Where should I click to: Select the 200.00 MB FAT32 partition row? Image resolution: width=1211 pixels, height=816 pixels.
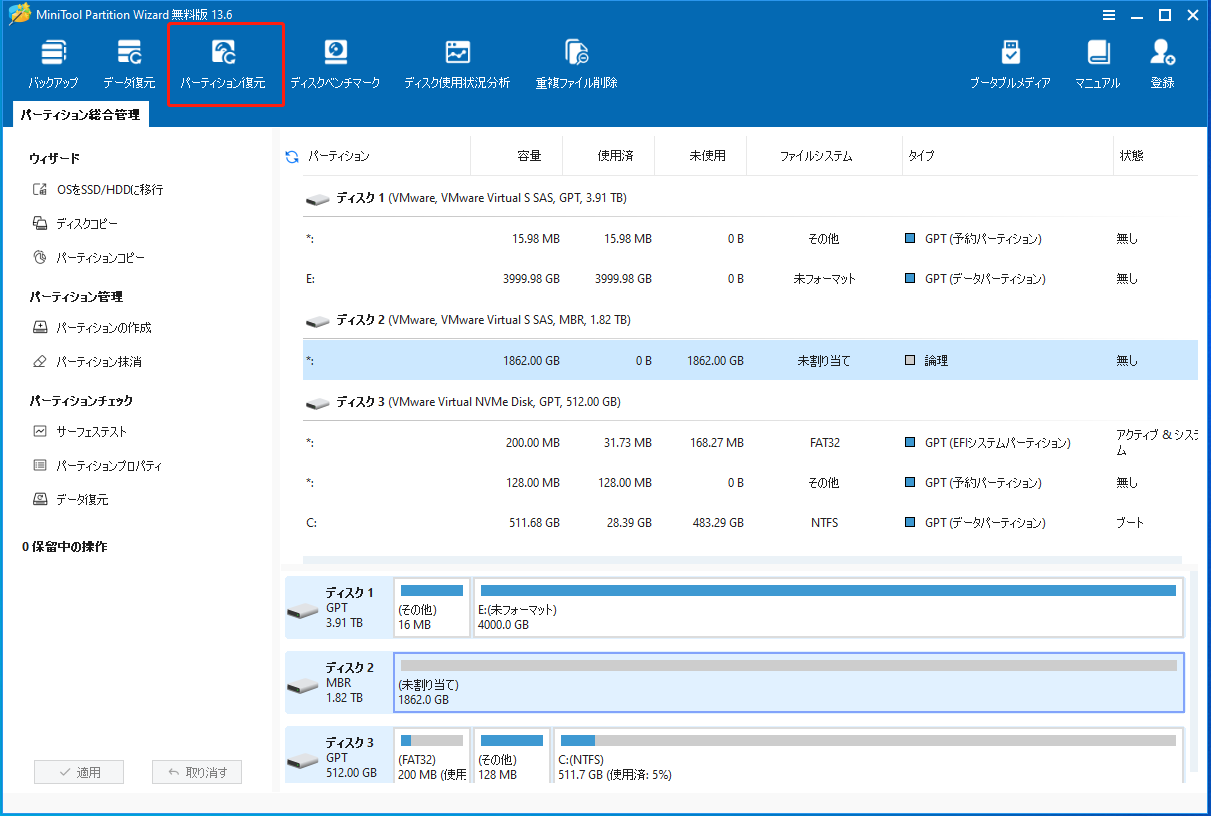click(750, 443)
